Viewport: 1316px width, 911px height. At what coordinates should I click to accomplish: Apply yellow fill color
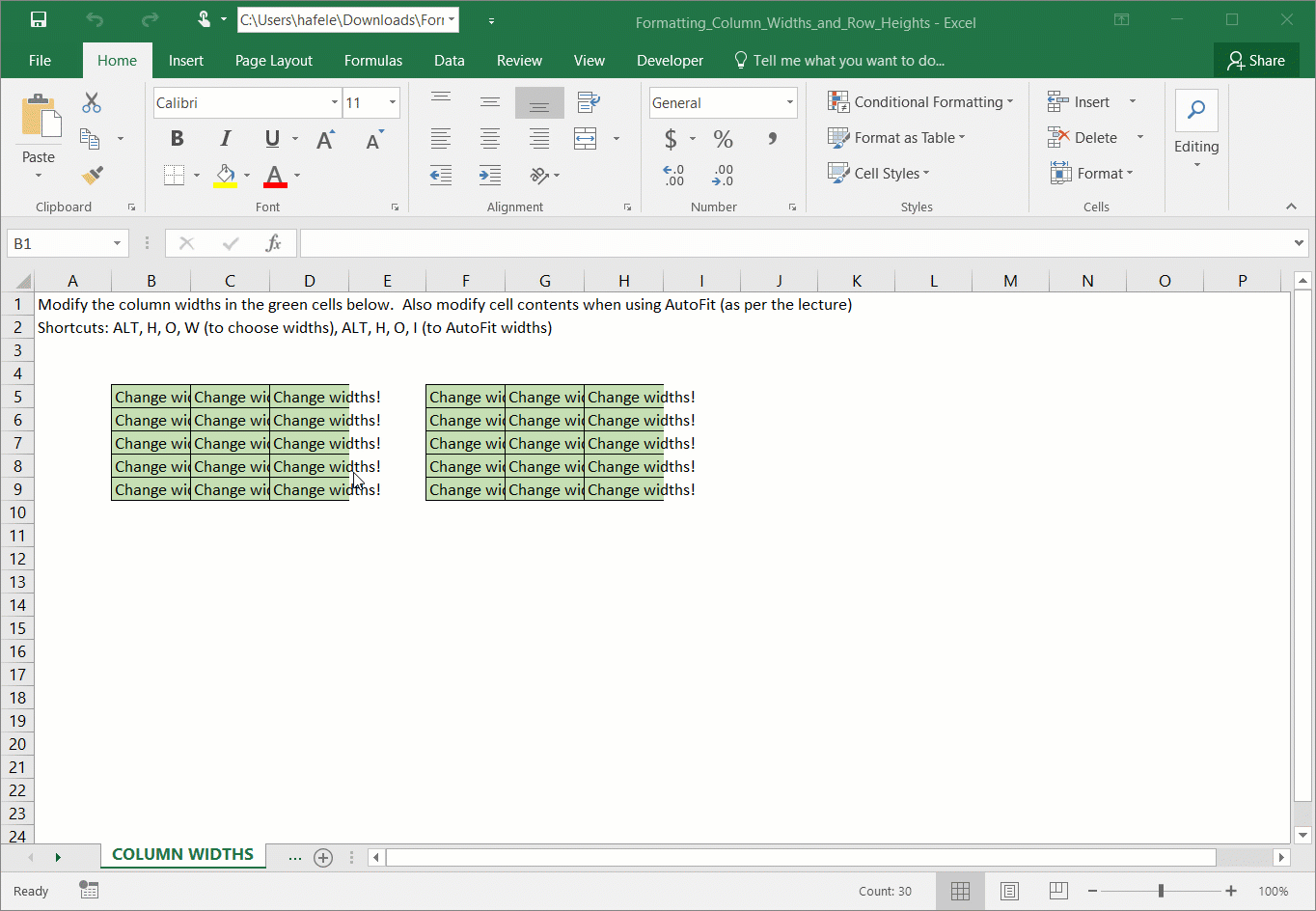click(225, 175)
